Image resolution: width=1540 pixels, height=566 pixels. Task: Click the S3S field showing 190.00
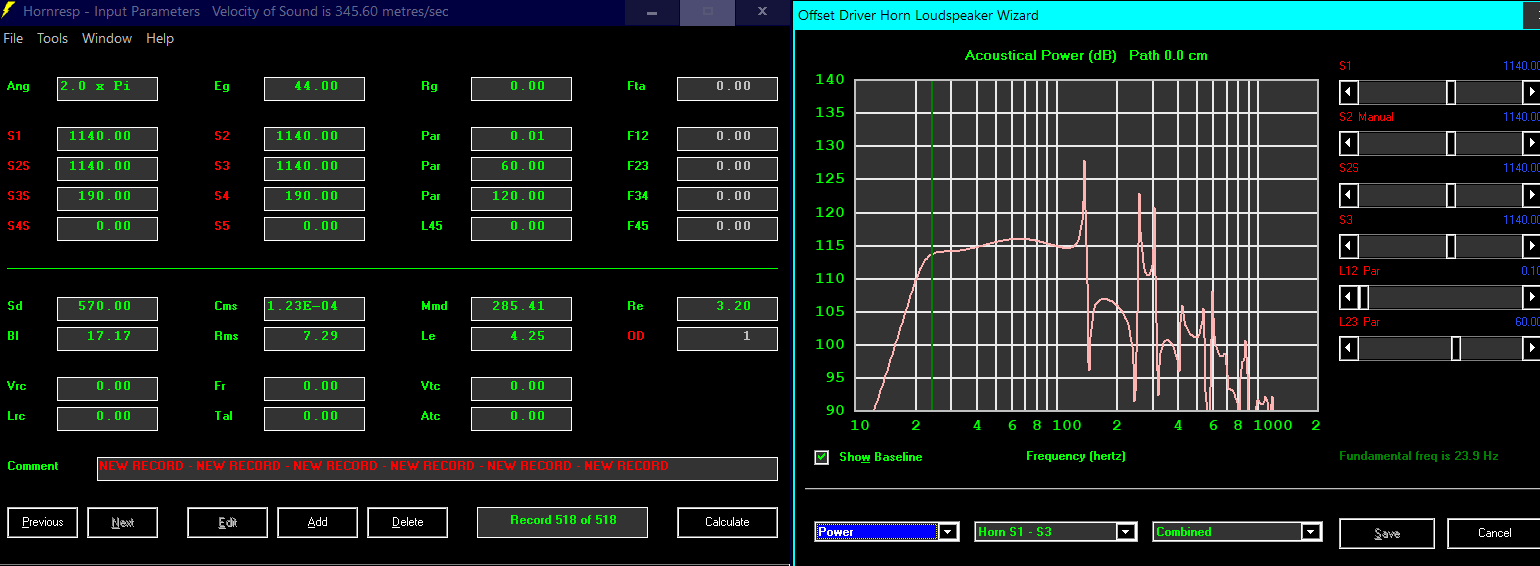pyautogui.click(x=107, y=198)
